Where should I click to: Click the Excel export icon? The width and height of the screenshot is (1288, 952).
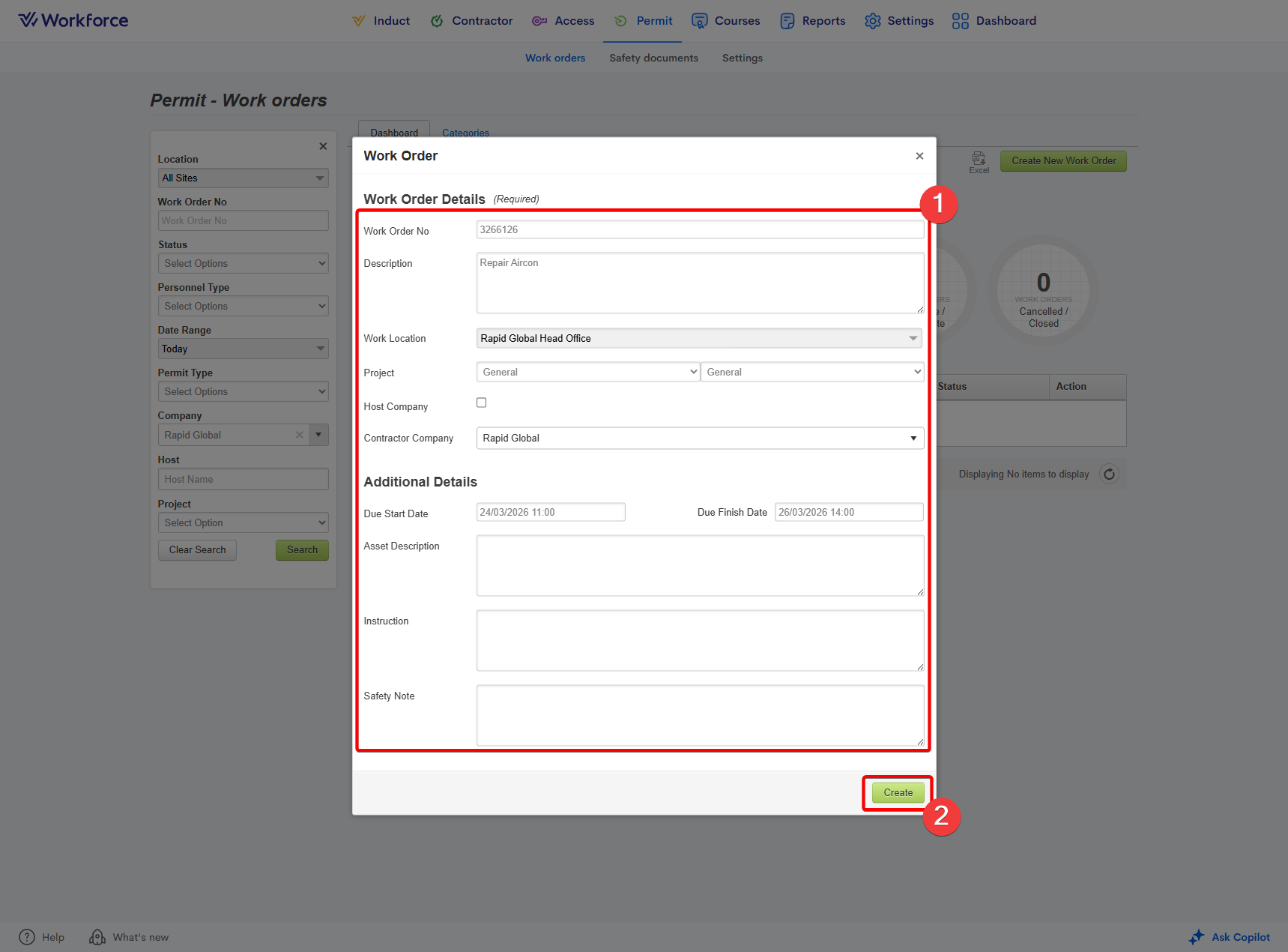point(979,159)
